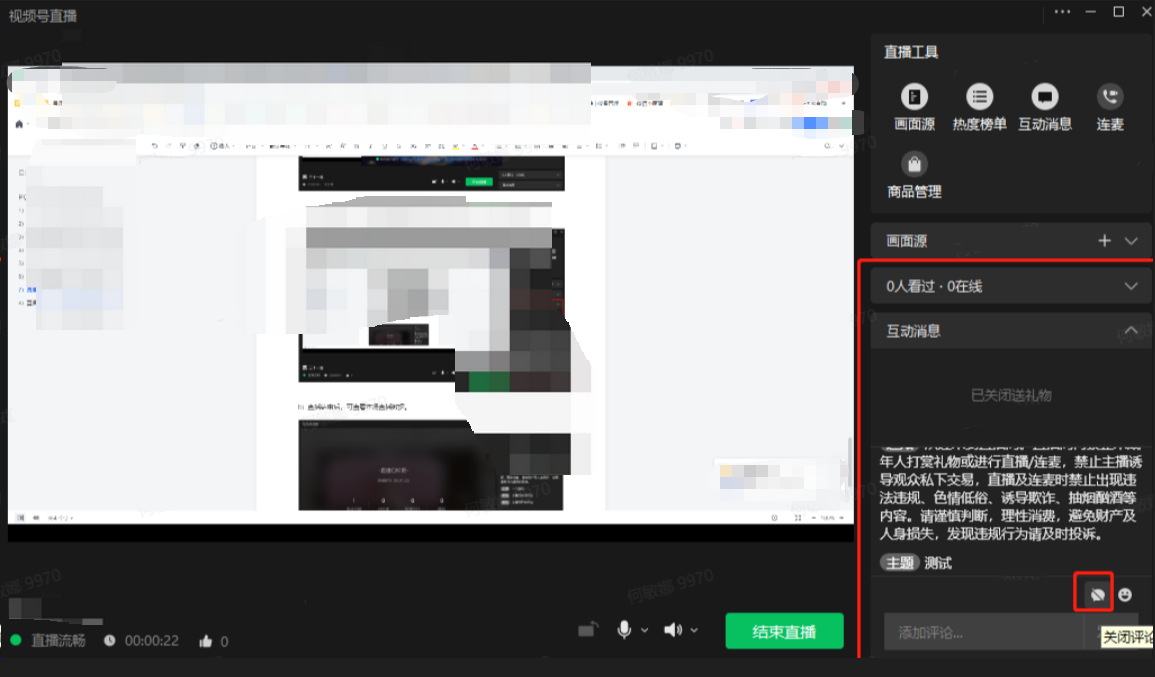Image resolution: width=1155 pixels, height=677 pixels.
Task: Open the speaker device dropdown arrow
Action: click(x=694, y=631)
